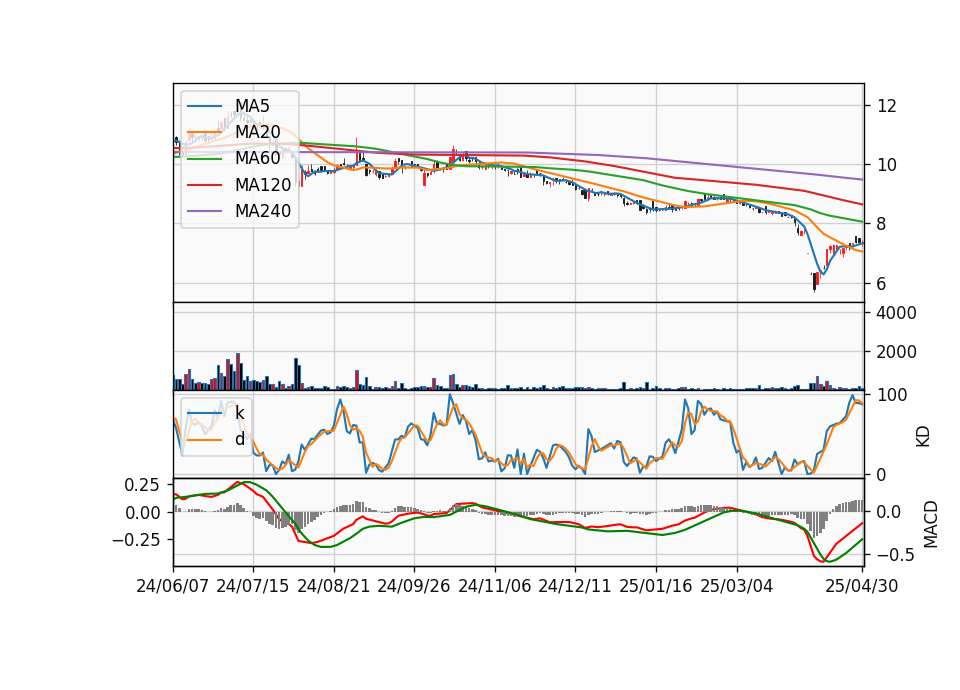Click the volume axis value 4000
This screenshot has height=690, width=960.
(x=896, y=313)
